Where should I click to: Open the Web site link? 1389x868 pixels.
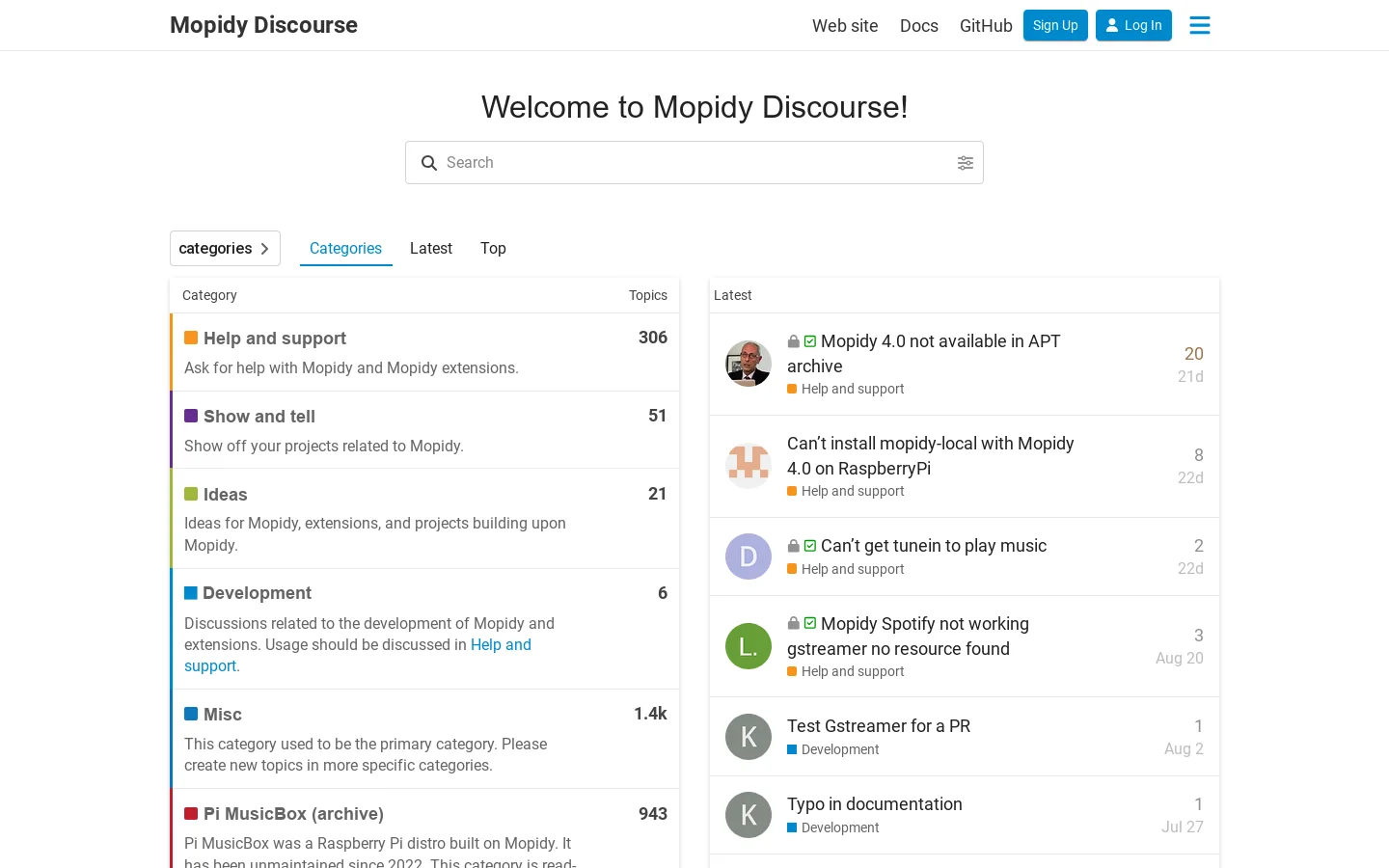coord(845,26)
